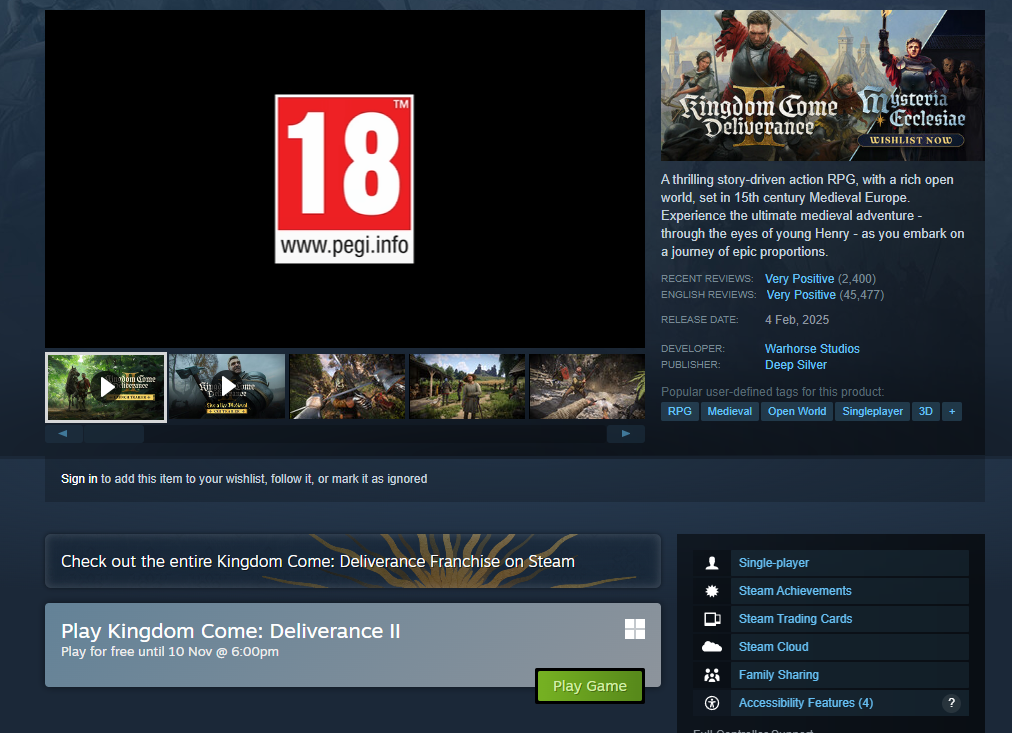
Task: Select the third screenshot thumbnail
Action: click(347, 386)
